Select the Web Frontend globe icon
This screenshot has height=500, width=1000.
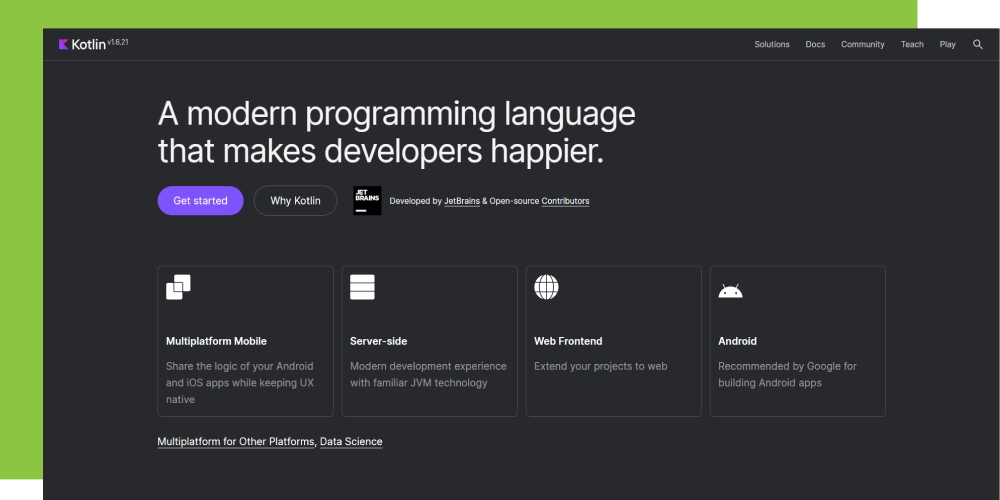coord(546,287)
